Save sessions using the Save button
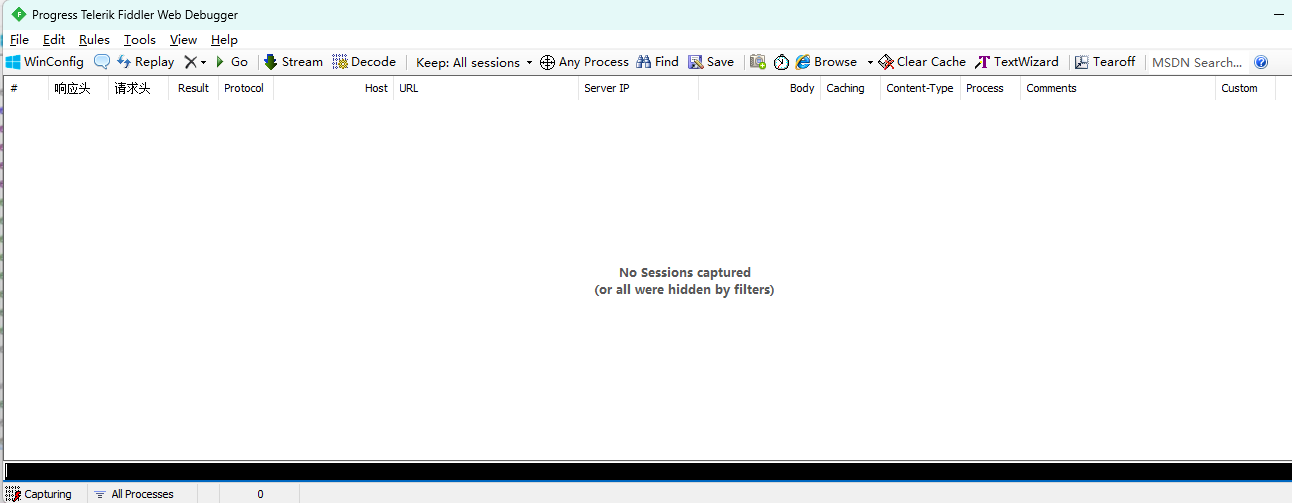 pyautogui.click(x=711, y=62)
